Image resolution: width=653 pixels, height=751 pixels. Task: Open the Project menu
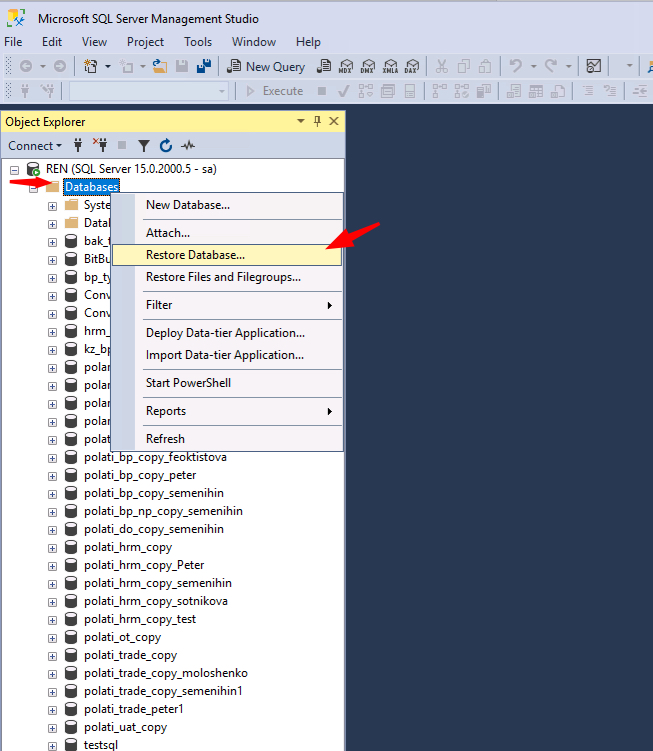[x=145, y=42]
